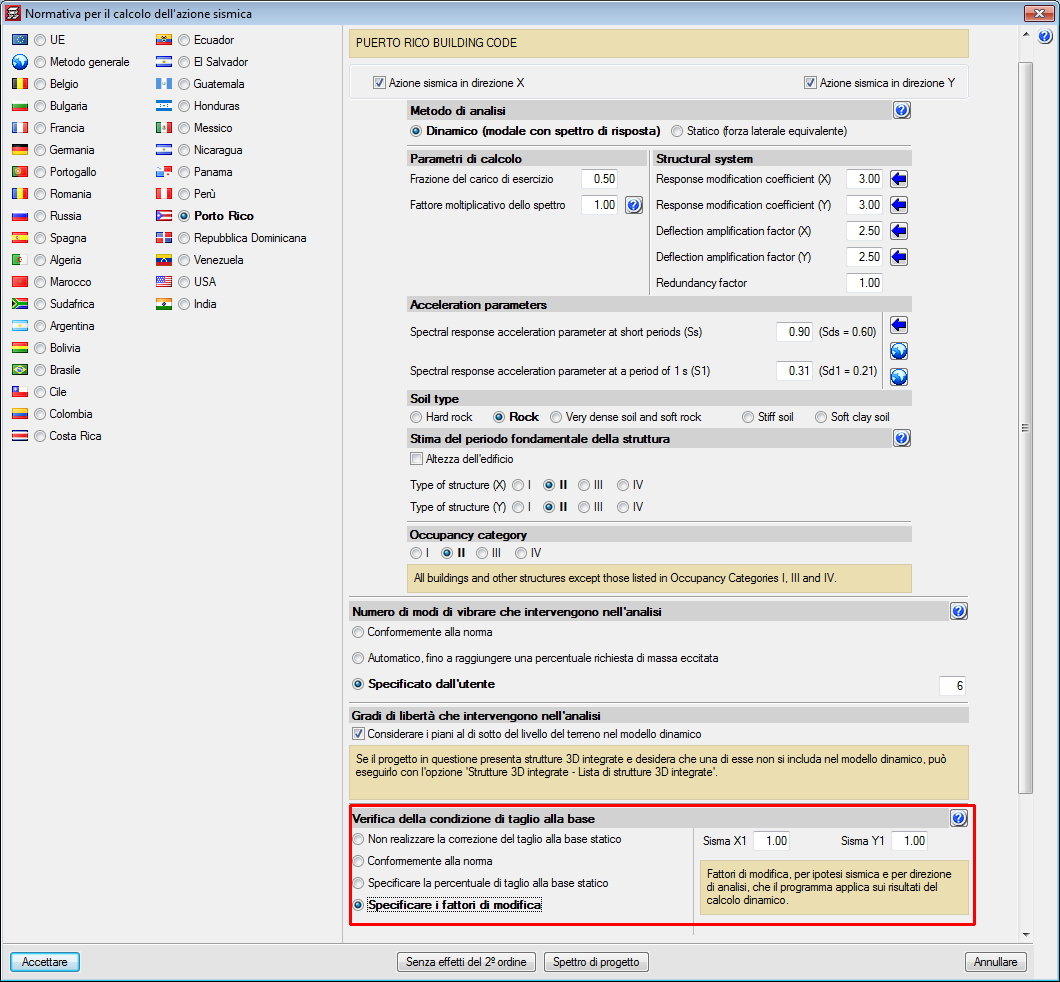The width and height of the screenshot is (1060, 982).
Task: Click Redundancy factor input field
Action: pos(864,283)
